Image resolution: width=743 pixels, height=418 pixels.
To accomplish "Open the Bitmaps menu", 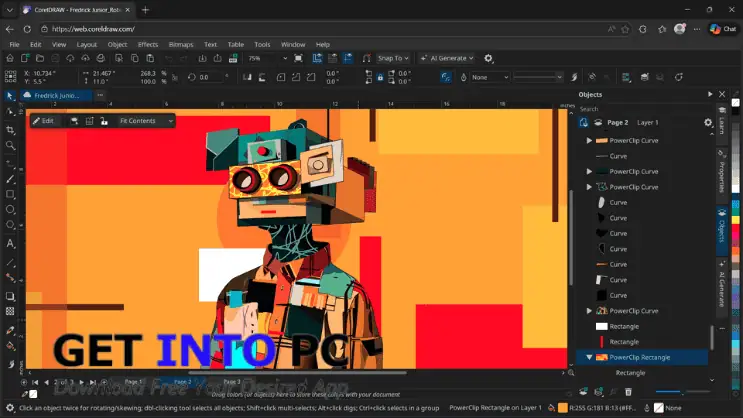I will click(181, 45).
